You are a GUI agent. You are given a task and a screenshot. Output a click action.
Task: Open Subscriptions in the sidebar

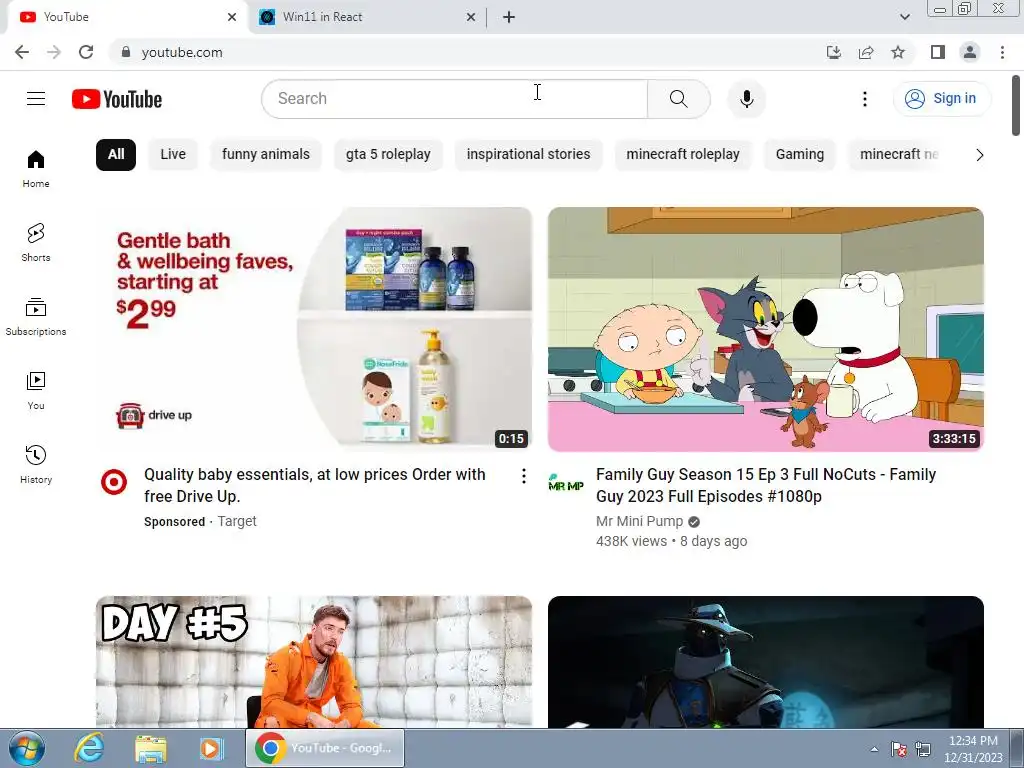pyautogui.click(x=36, y=317)
